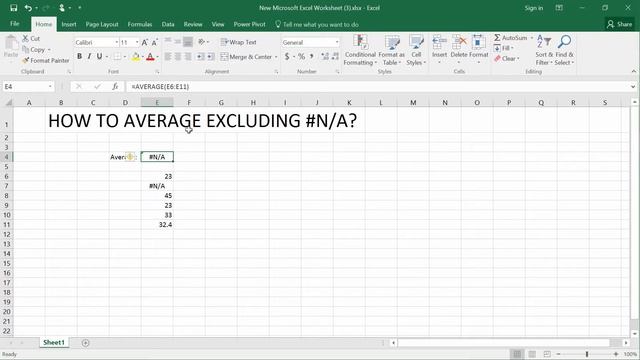Click the Share button
The image size is (640, 360).
pyautogui.click(x=620, y=24)
